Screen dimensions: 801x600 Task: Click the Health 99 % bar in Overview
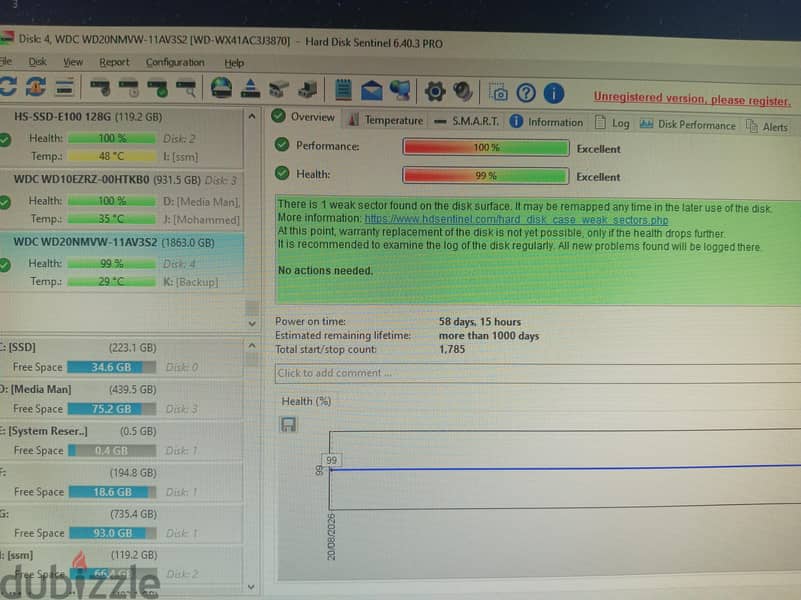point(485,176)
